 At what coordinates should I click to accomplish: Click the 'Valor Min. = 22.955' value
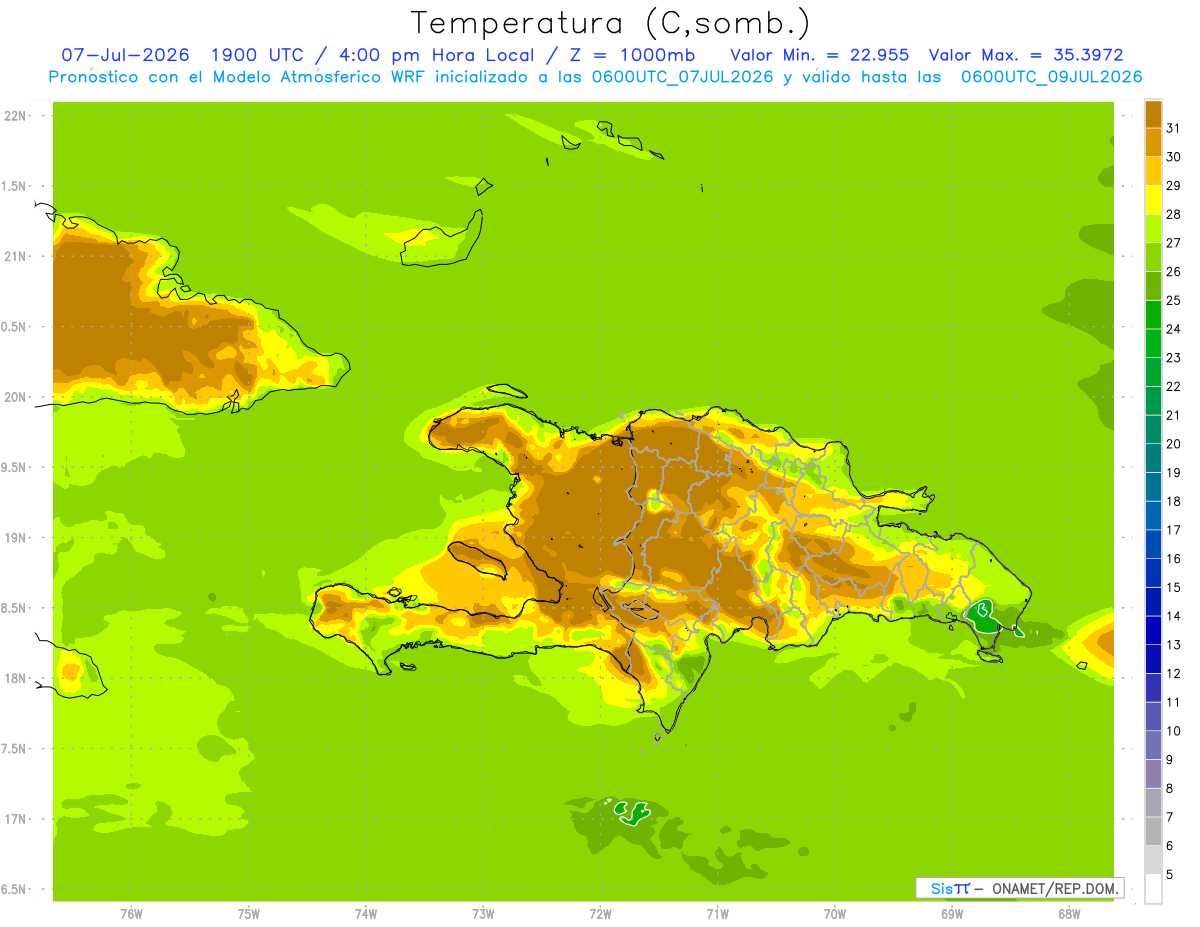point(820,55)
